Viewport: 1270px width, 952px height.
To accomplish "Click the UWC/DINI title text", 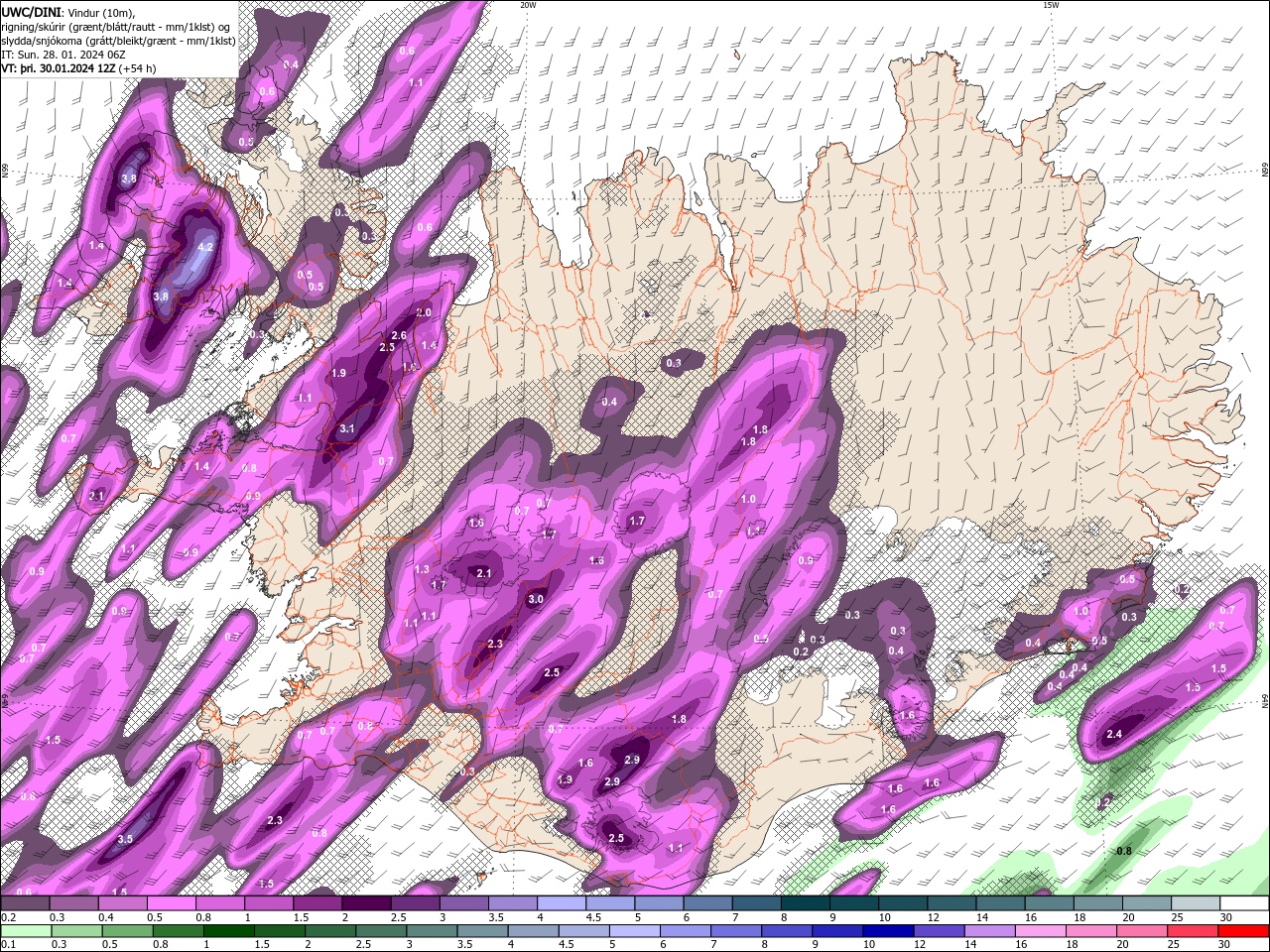I will tap(32, 12).
